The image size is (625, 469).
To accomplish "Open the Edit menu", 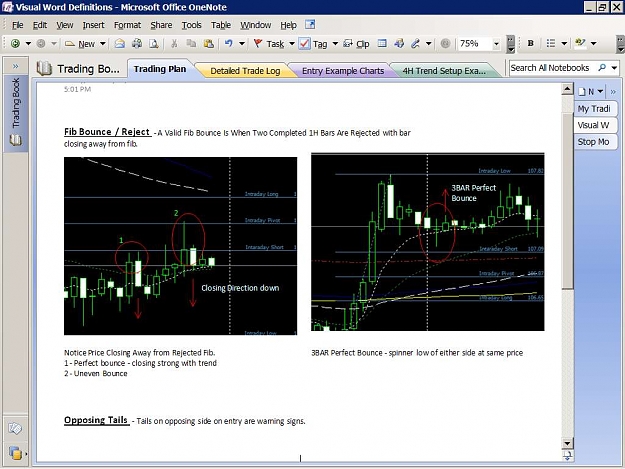I will (x=40, y=25).
